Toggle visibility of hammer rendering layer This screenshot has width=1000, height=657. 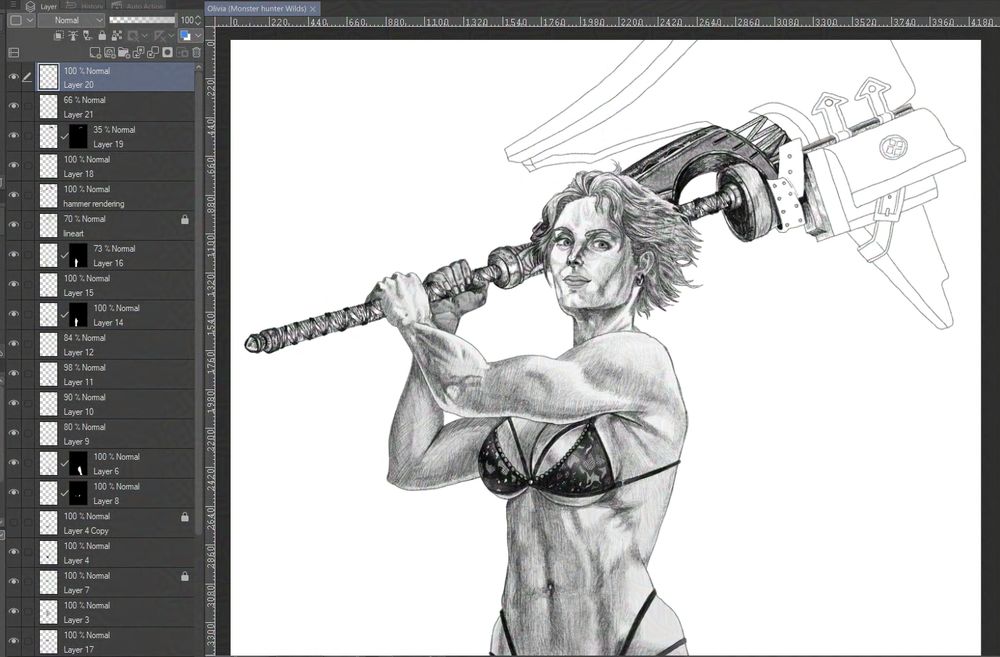point(13,195)
